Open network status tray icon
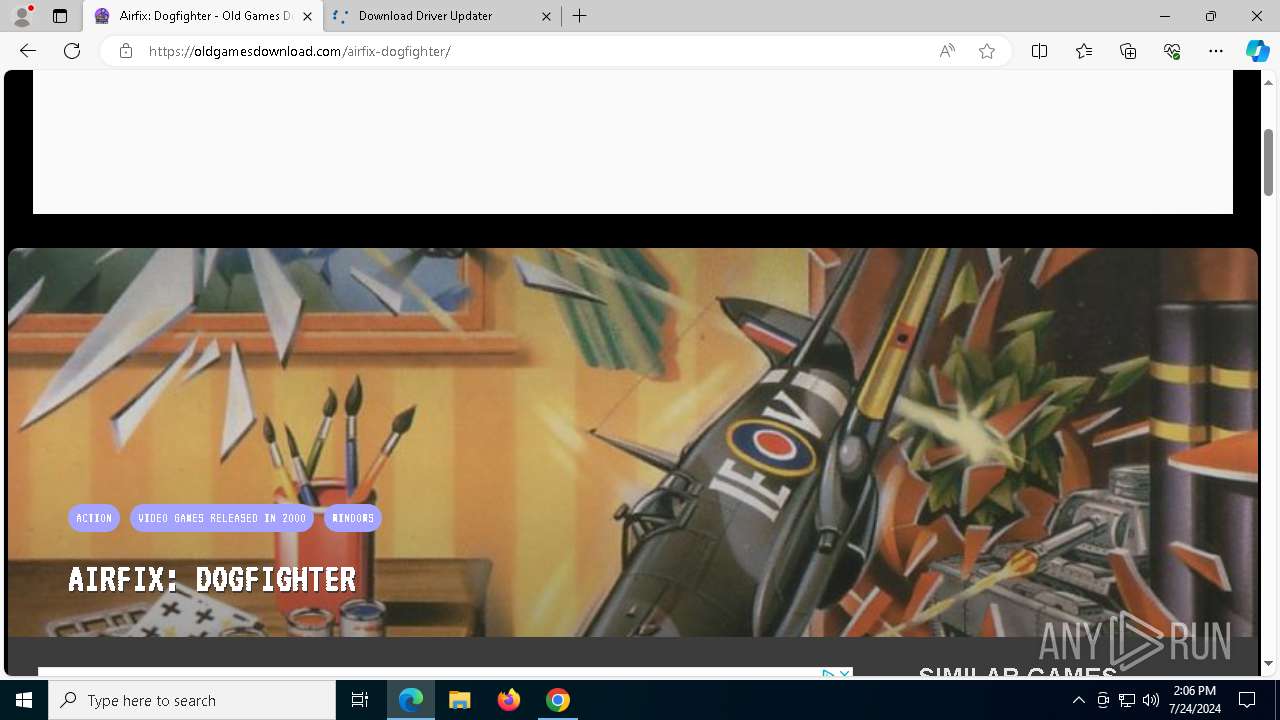This screenshot has width=1280, height=720. click(1127, 700)
